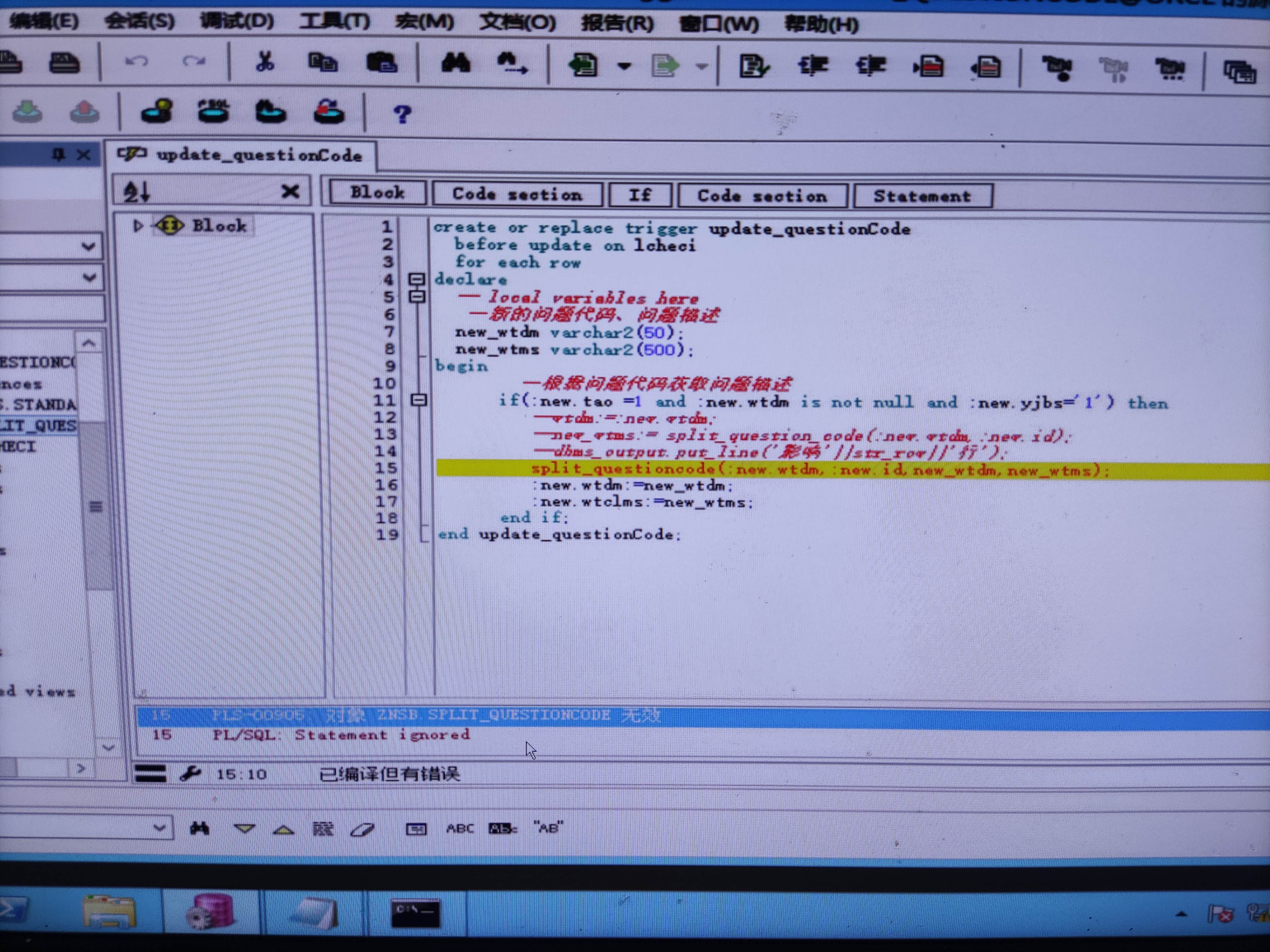Collapse the comment fold at line 5
The height and width of the screenshot is (952, 1270).
pyautogui.click(x=417, y=297)
